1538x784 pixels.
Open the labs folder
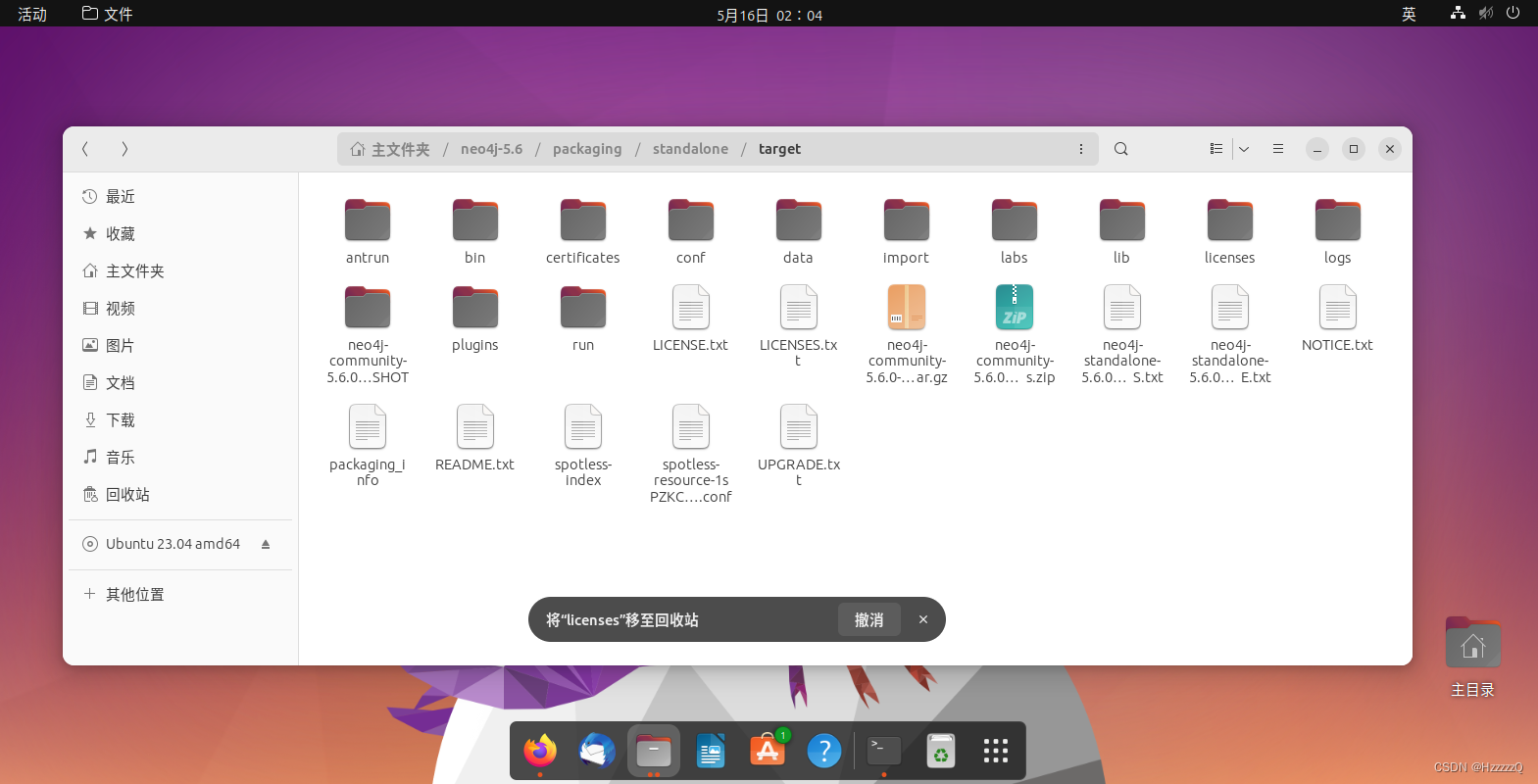click(x=1015, y=231)
